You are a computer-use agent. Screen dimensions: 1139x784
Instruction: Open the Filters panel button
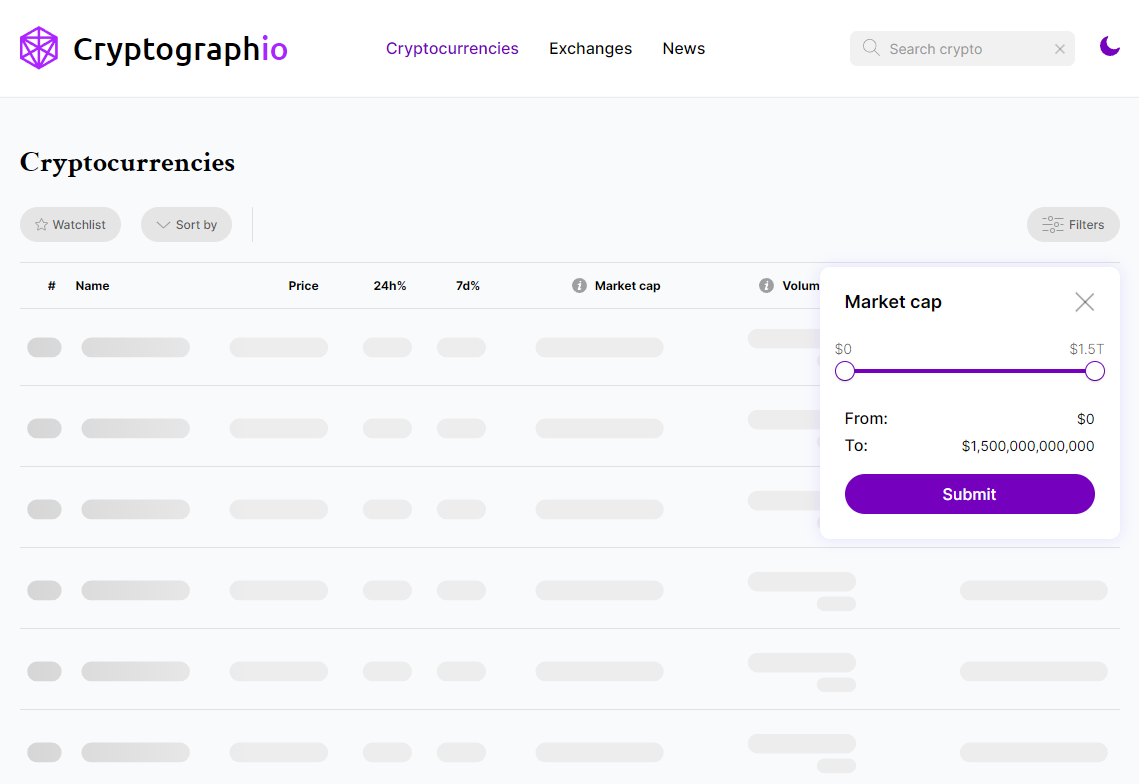[x=1073, y=225]
